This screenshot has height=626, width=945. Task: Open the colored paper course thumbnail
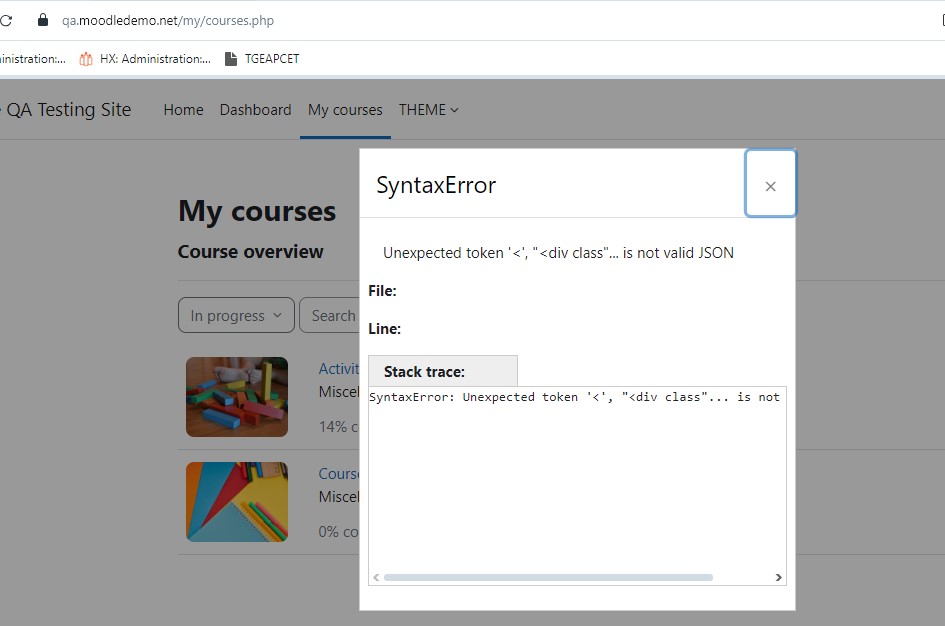[237, 502]
